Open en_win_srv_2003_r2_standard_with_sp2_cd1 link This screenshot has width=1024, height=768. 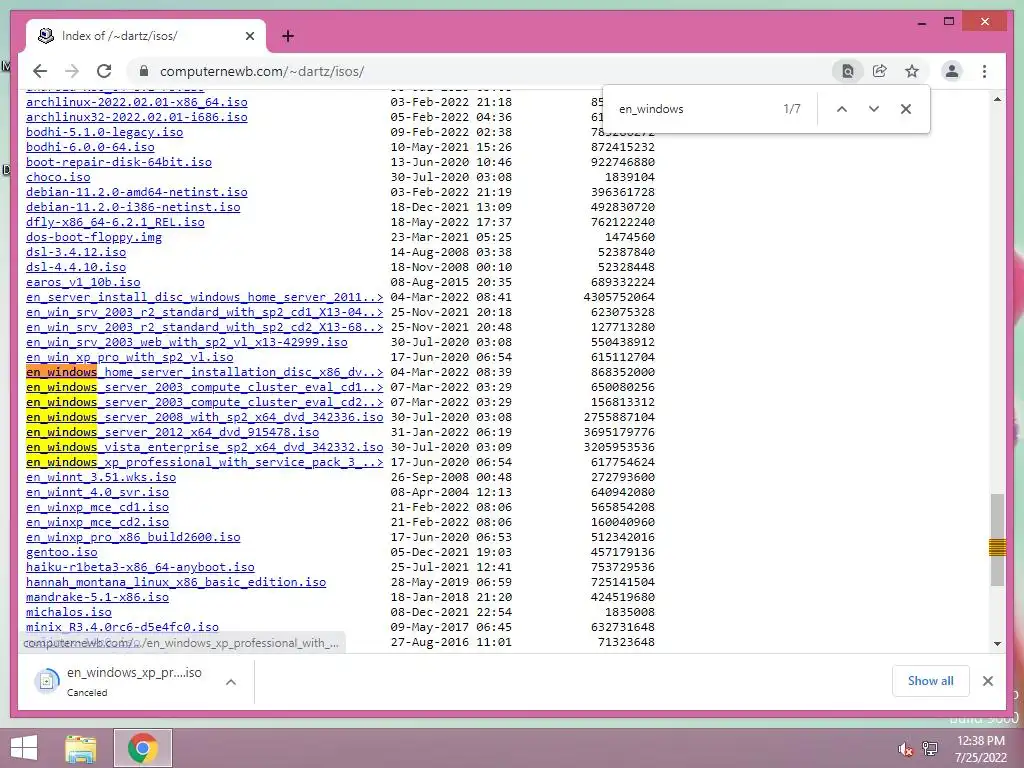[204, 312]
